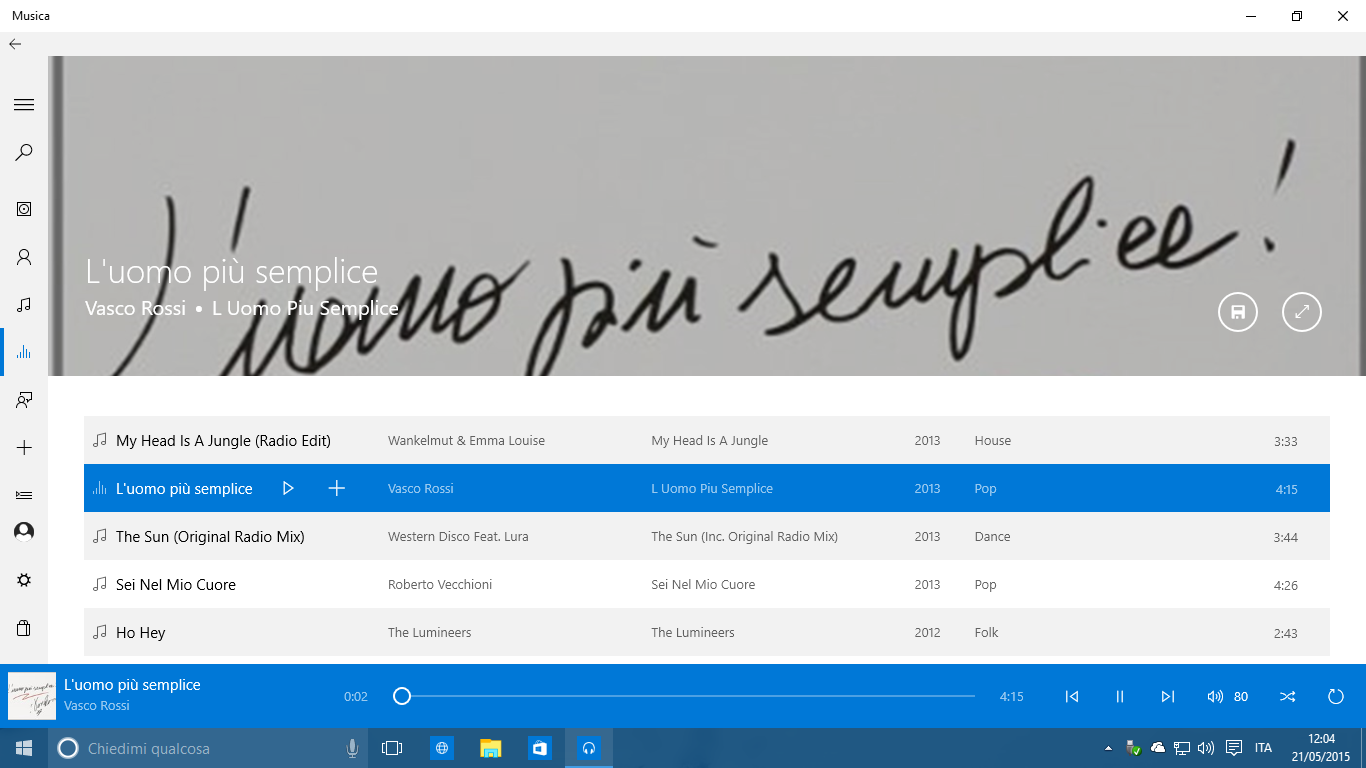Select the Ho Hey song title
Image resolution: width=1366 pixels, height=768 pixels.
141,632
